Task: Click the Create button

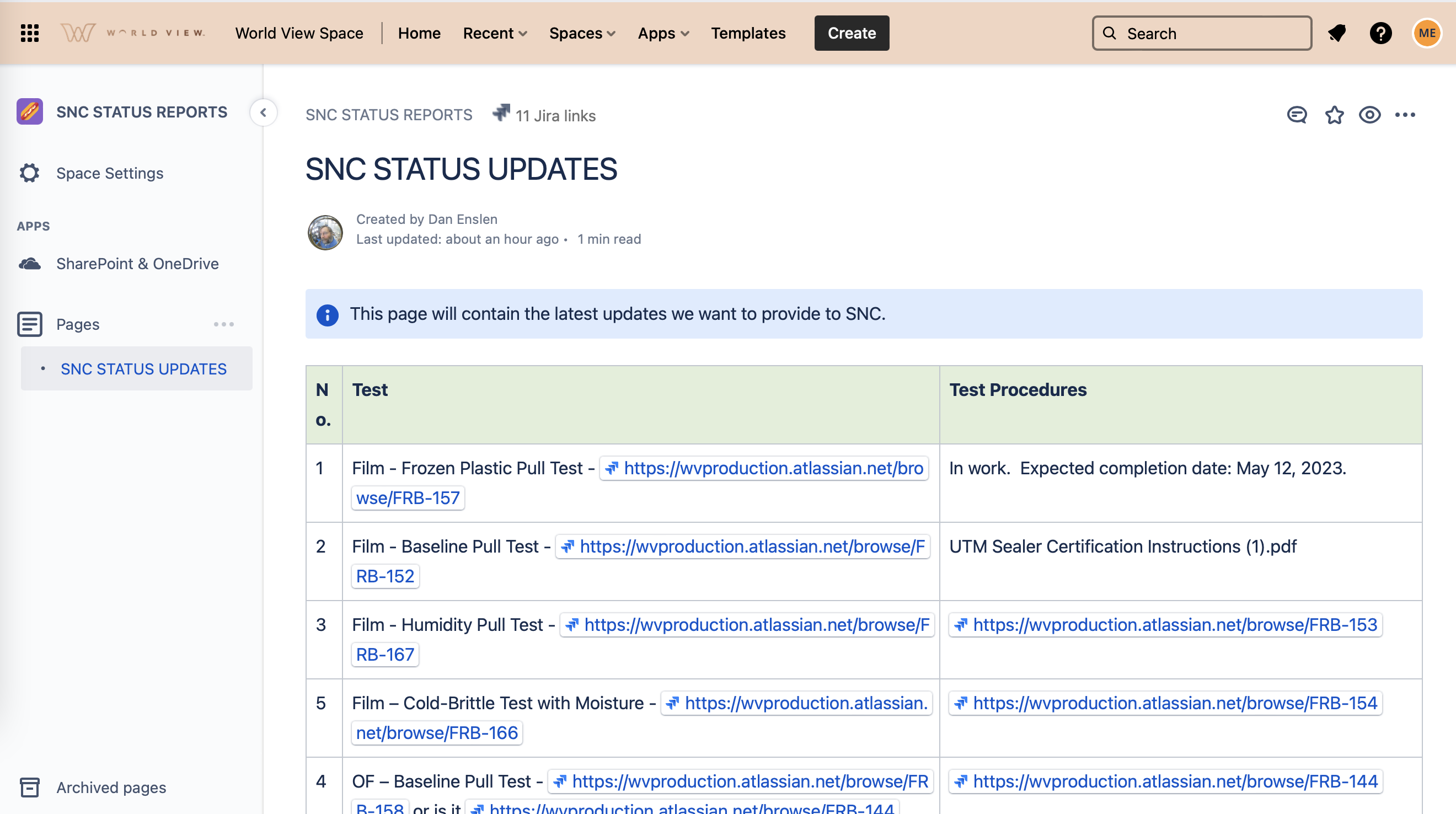Action: point(851,33)
